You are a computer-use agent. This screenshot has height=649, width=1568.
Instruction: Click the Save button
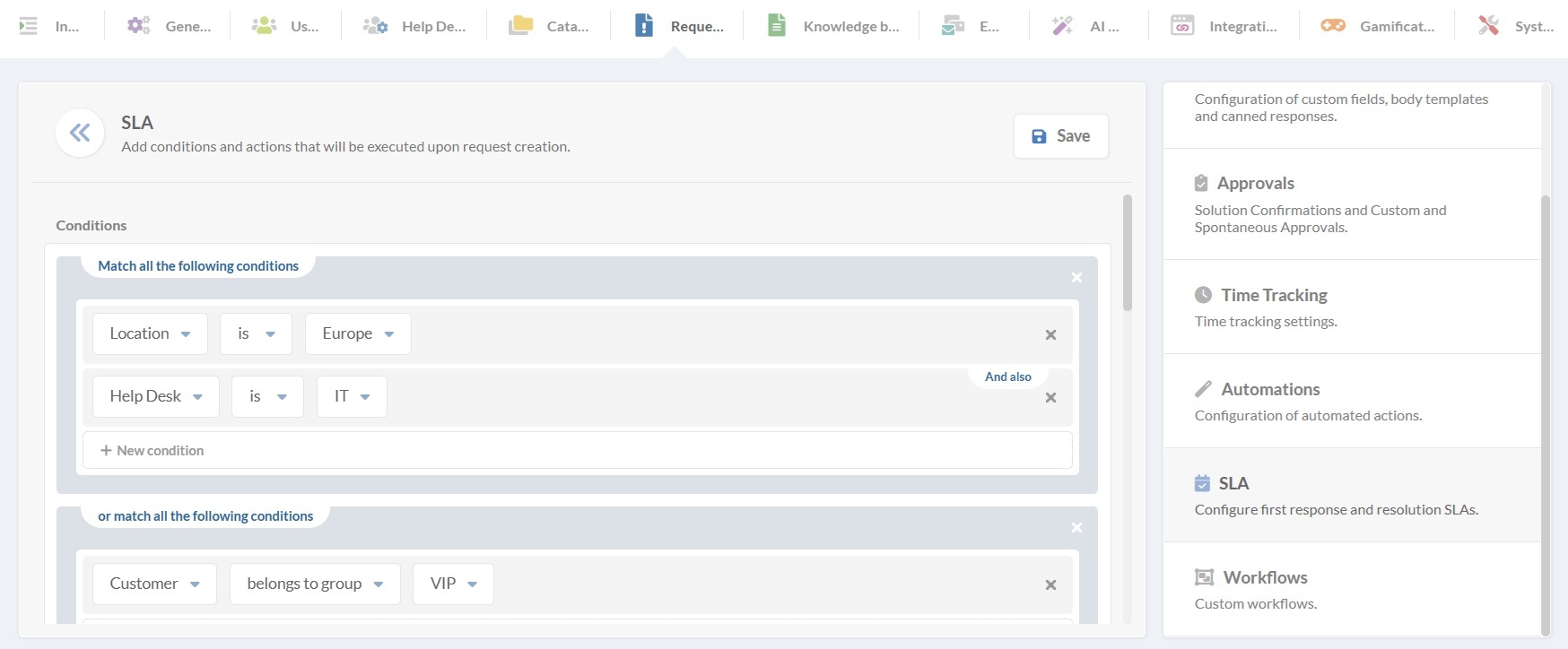(x=1060, y=136)
